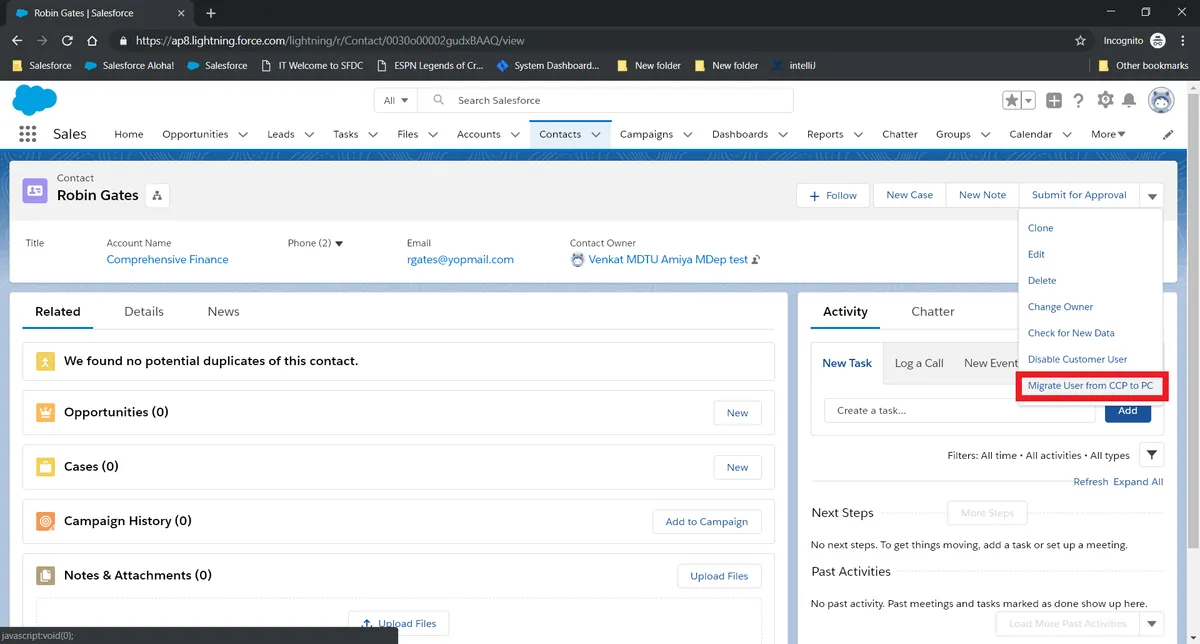Choose Change Owner menu item

1060,307
